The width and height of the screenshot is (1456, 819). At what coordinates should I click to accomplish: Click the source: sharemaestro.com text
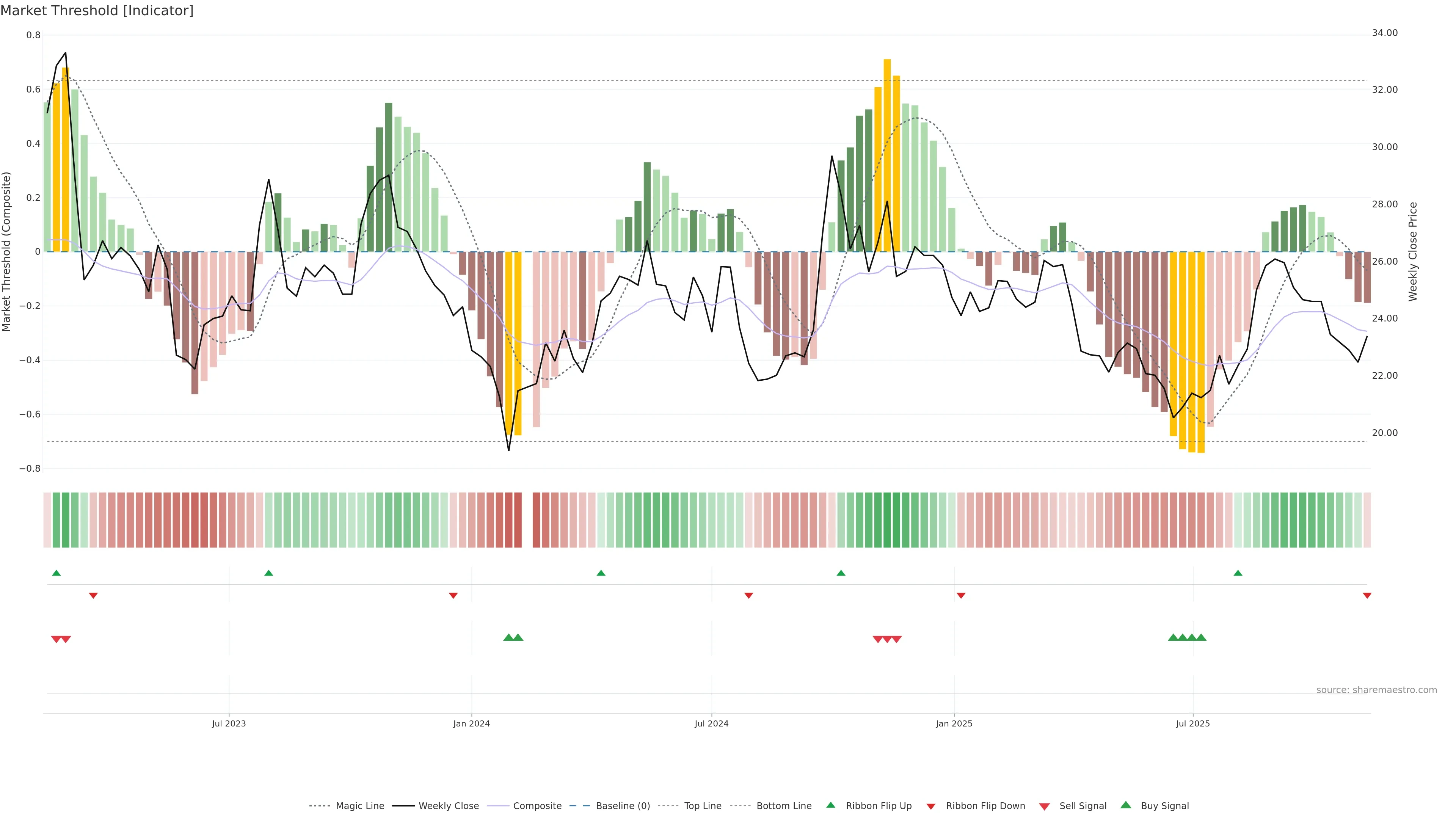(1376, 690)
